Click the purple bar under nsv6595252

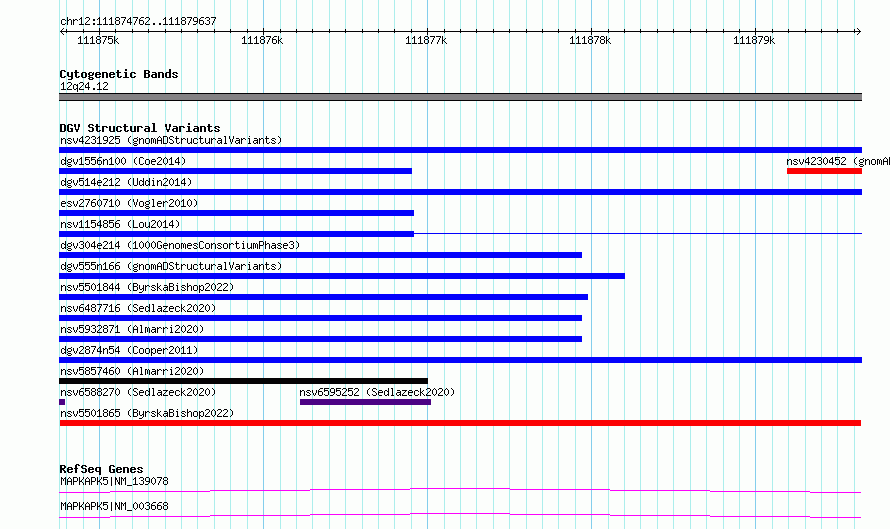click(366, 402)
